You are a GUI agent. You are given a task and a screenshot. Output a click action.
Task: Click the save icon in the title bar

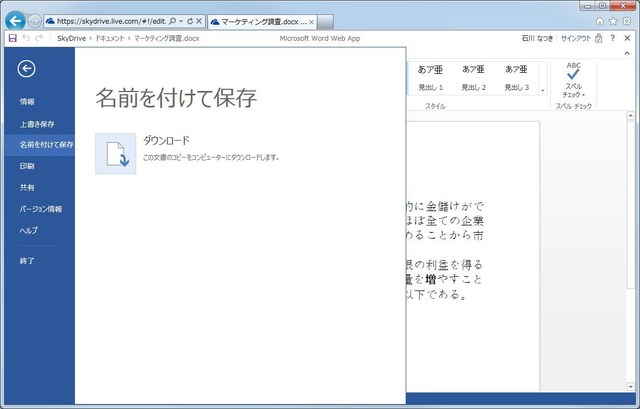pos(11,38)
